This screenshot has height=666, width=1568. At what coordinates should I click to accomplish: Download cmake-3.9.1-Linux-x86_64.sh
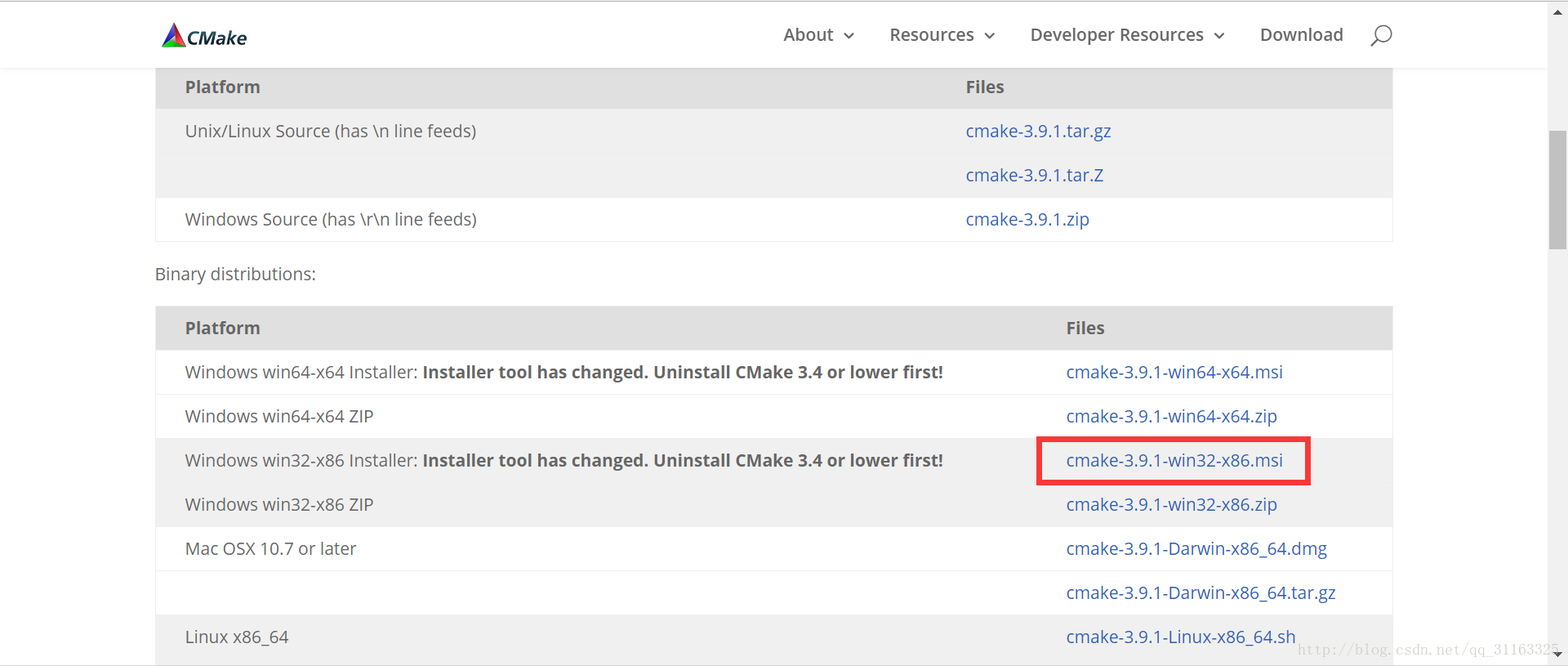coord(1181,637)
